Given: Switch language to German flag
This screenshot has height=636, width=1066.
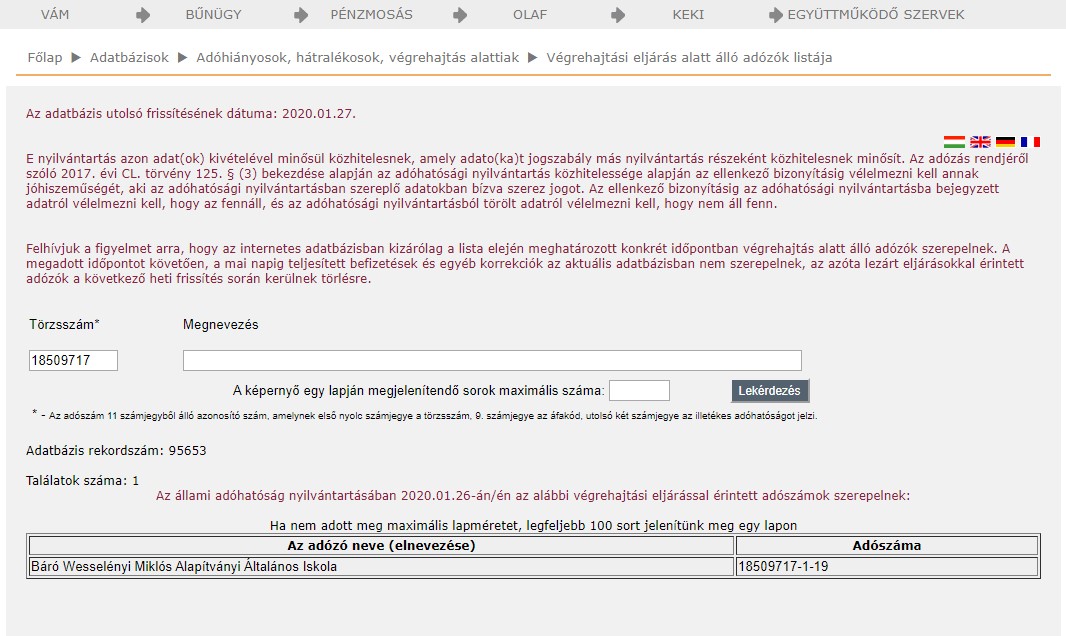Looking at the screenshot, I should (1005, 142).
